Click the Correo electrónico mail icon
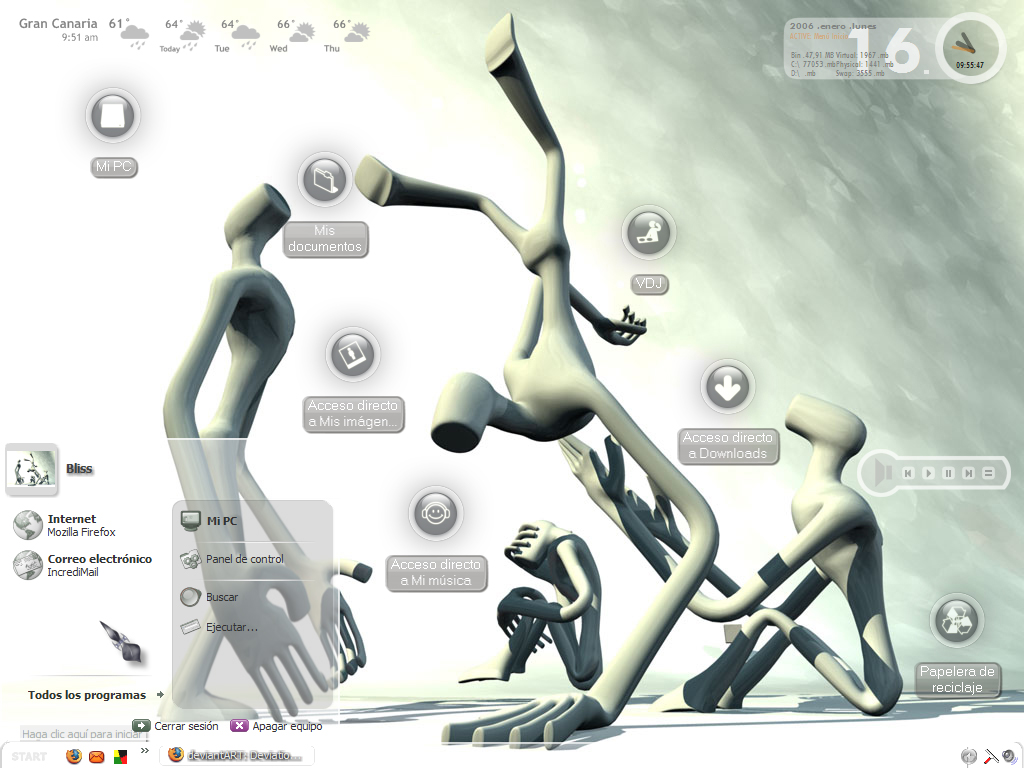This screenshot has width=1024, height=768. (x=28, y=565)
